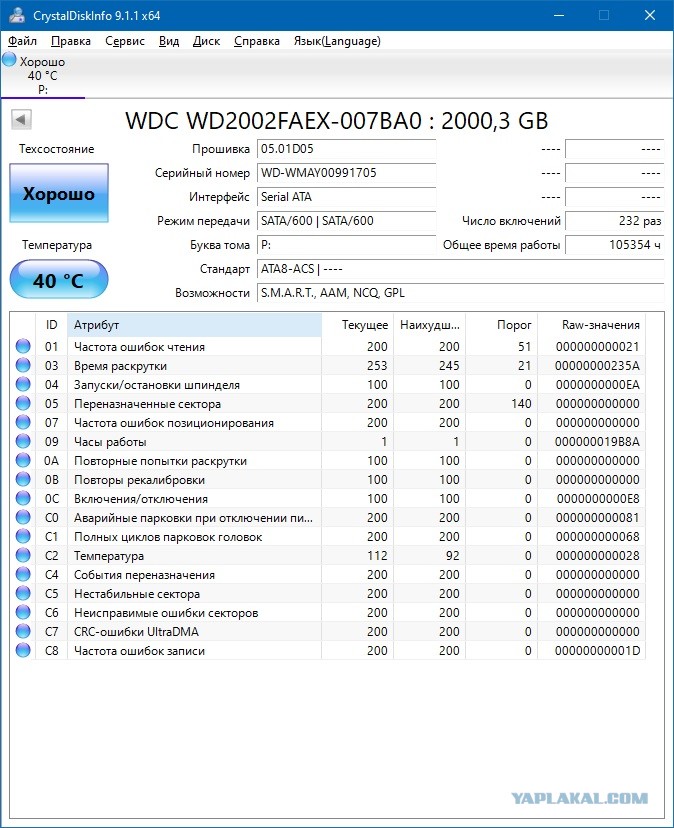Click status orb for Нестабильные сектора

(23, 594)
